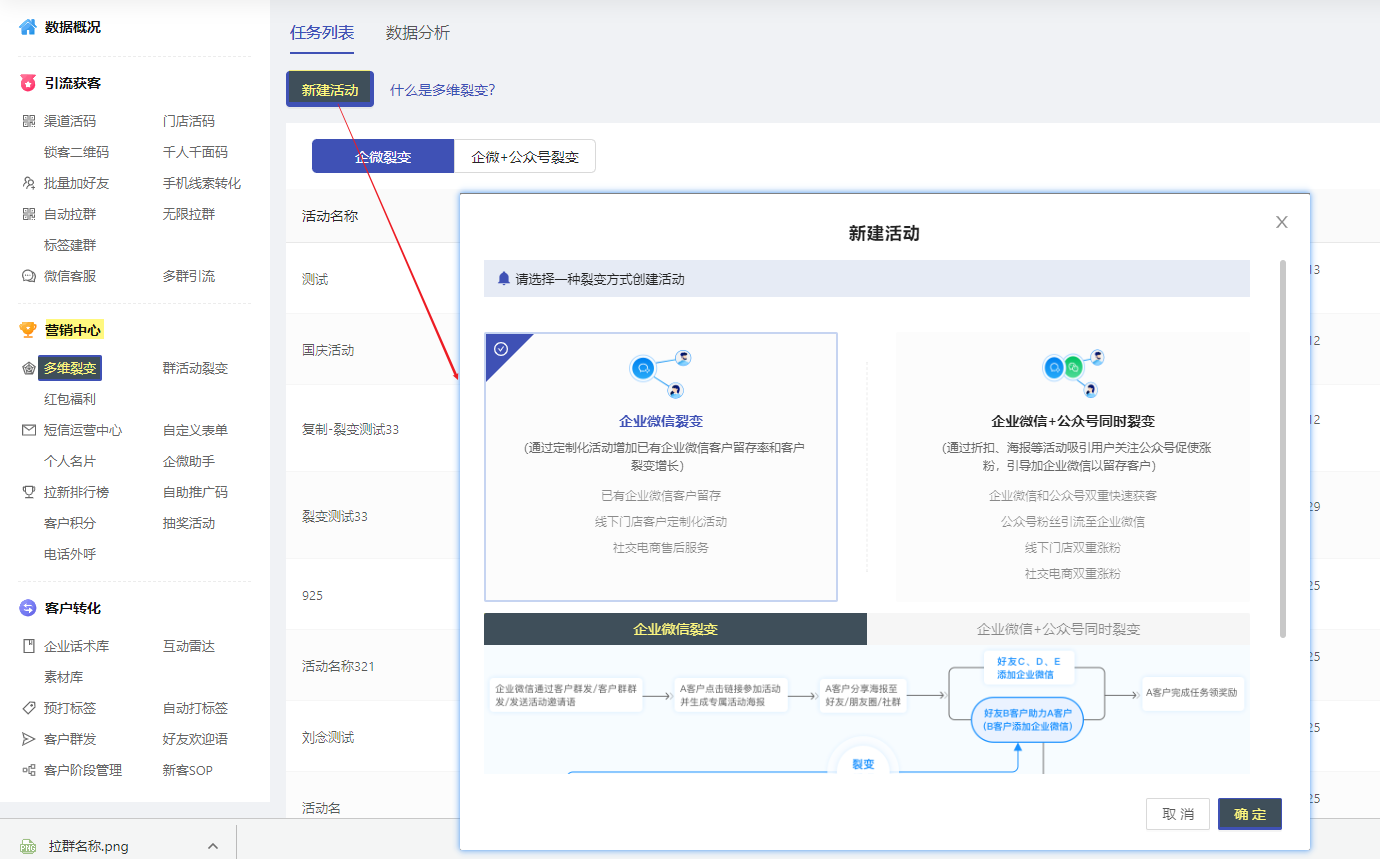This screenshot has height=859, width=1380.
Task: Expand download options chevron for 拉群名称.png
Action: (212, 846)
